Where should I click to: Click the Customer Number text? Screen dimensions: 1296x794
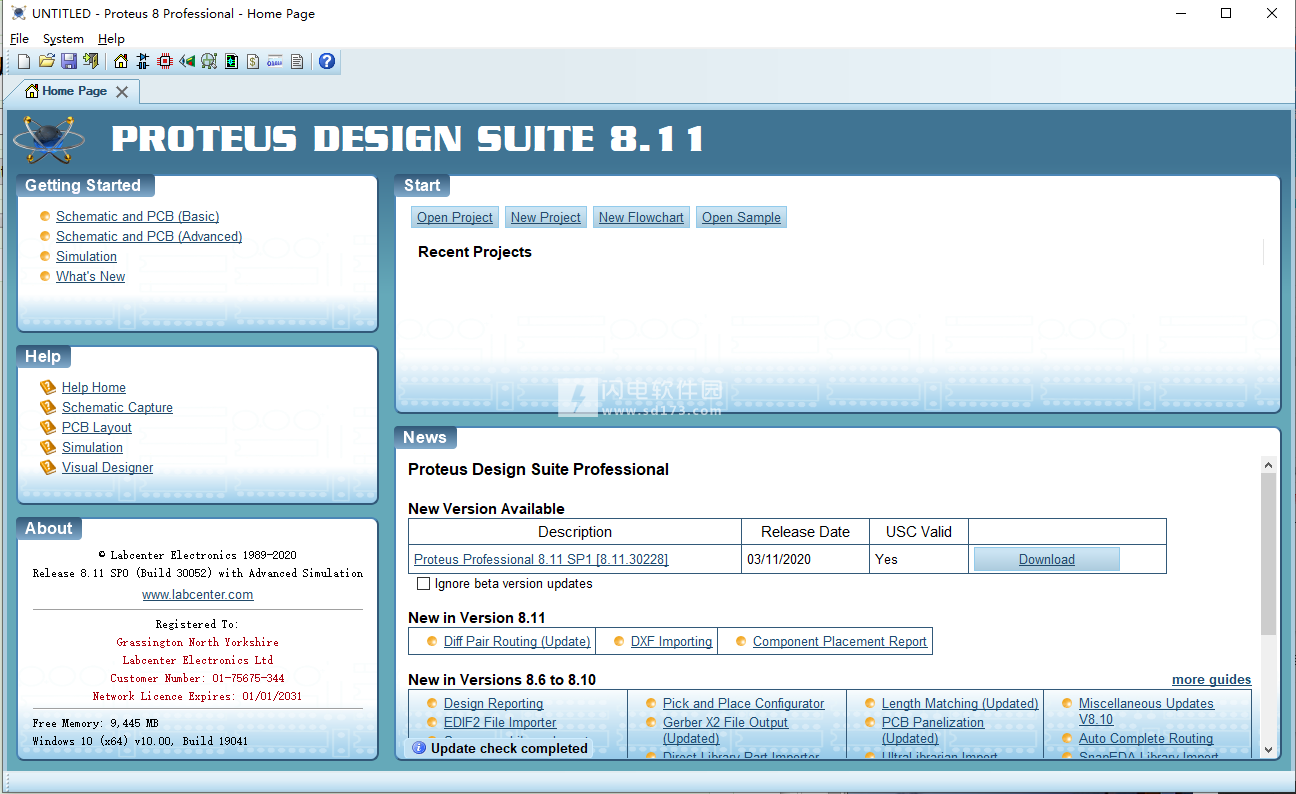pos(197,678)
